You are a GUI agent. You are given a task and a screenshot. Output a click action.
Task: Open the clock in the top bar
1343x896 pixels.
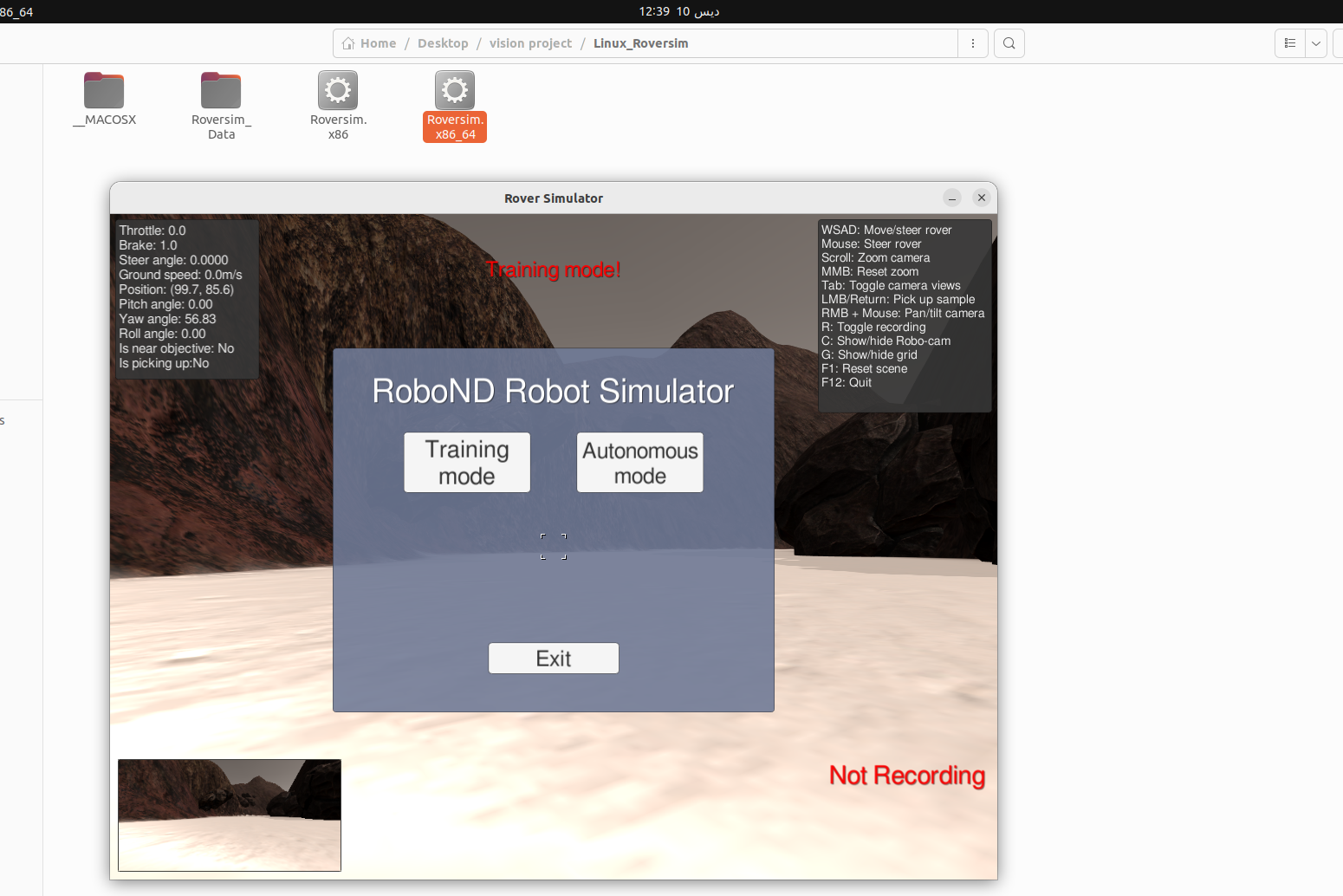pyautogui.click(x=679, y=11)
